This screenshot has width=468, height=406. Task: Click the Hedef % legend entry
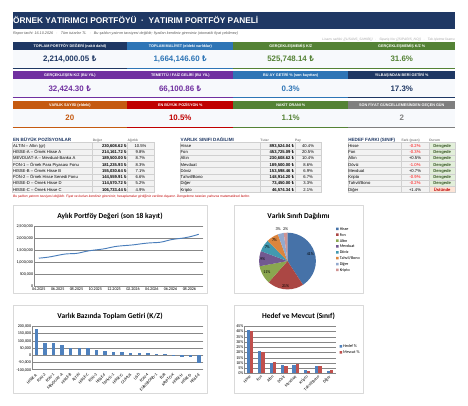(348, 346)
